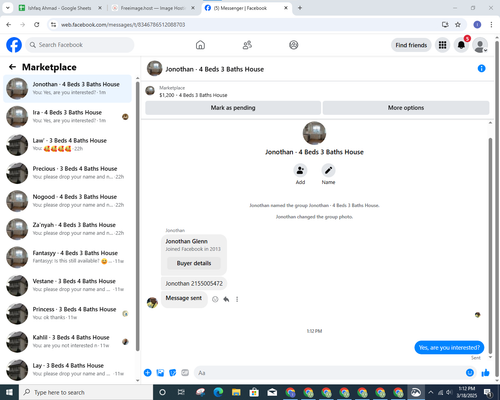Click the Find friends button

(x=411, y=45)
